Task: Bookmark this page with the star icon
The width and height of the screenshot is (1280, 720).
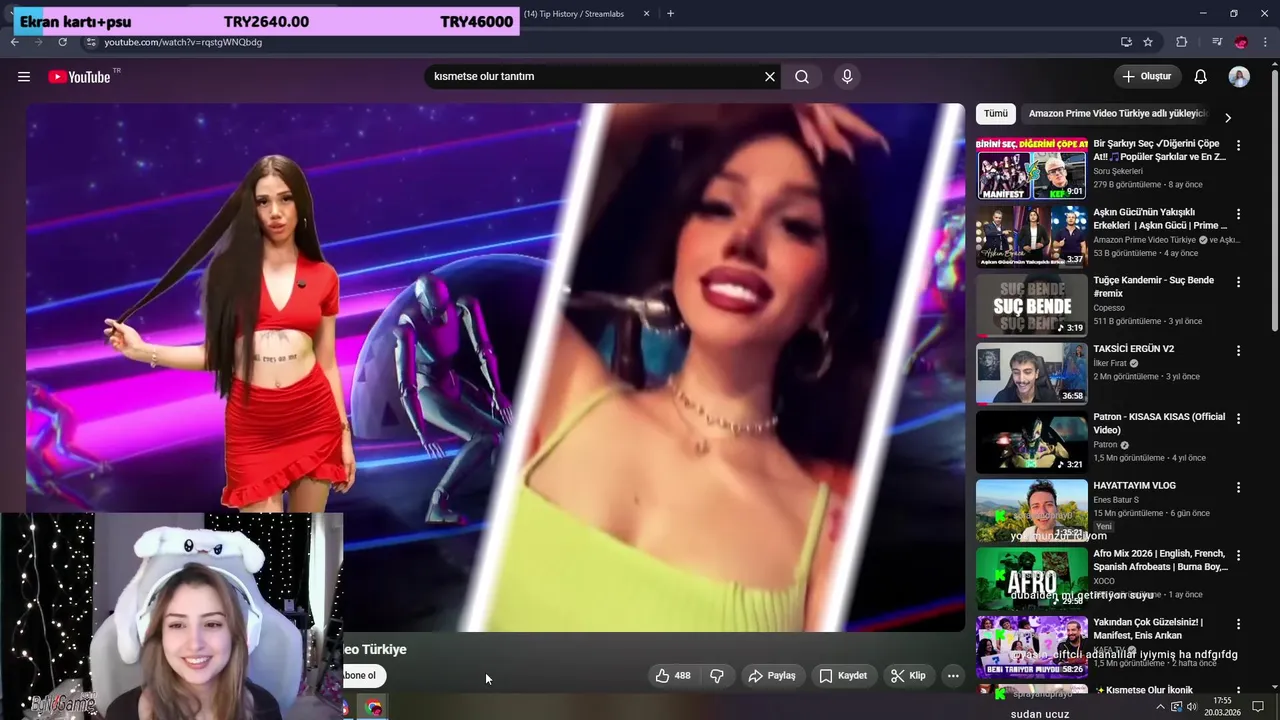Action: point(1148,42)
